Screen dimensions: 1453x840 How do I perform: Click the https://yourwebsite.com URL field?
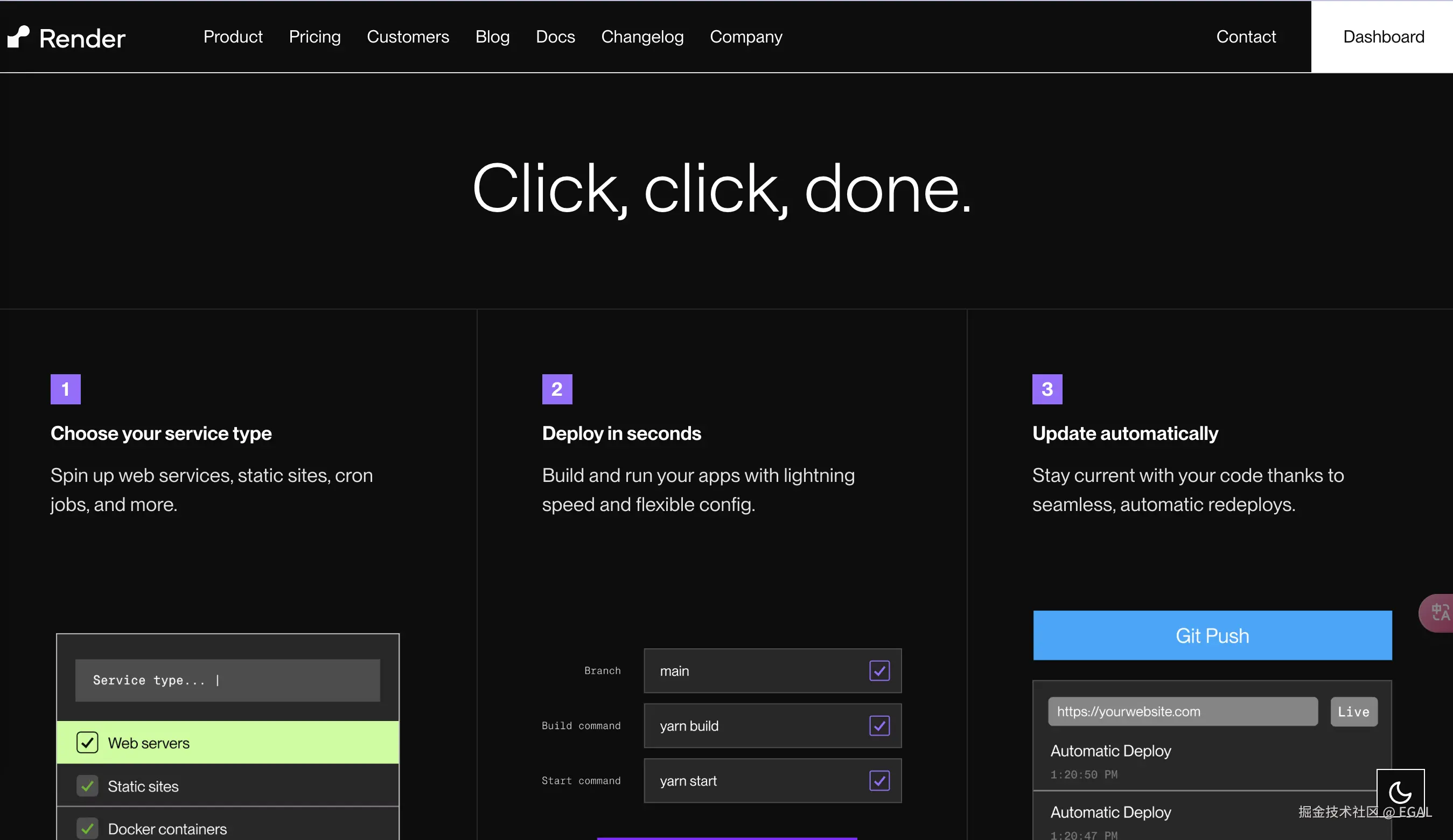tap(1182, 711)
